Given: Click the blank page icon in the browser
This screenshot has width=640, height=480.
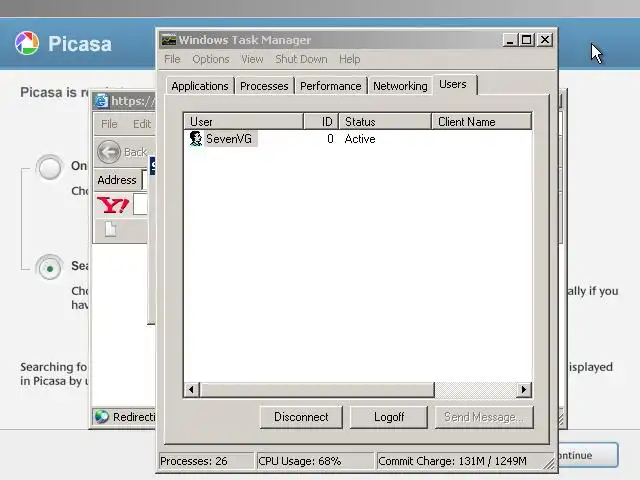Looking at the screenshot, I should tap(110, 229).
